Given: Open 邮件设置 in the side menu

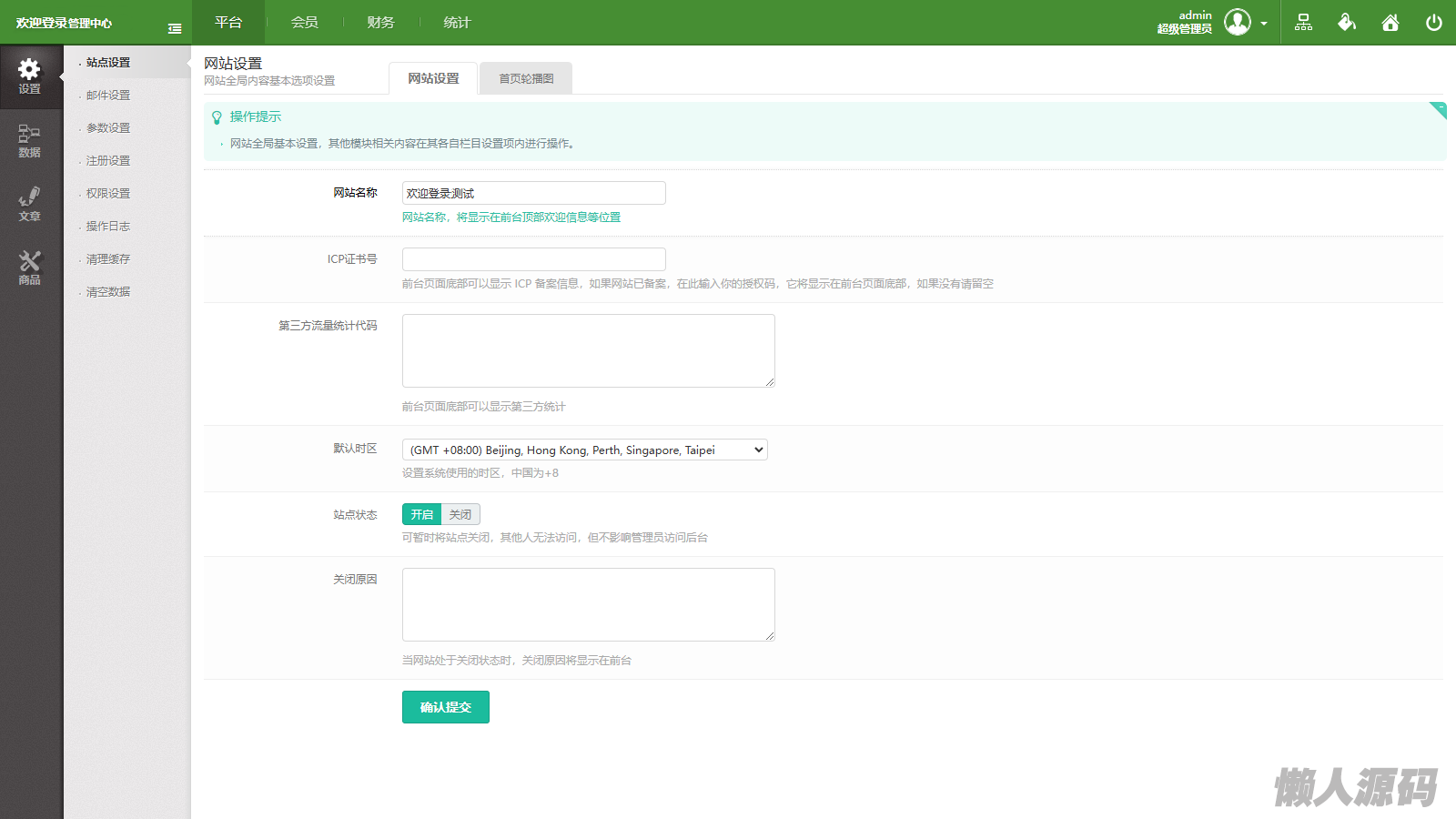Looking at the screenshot, I should point(108,95).
